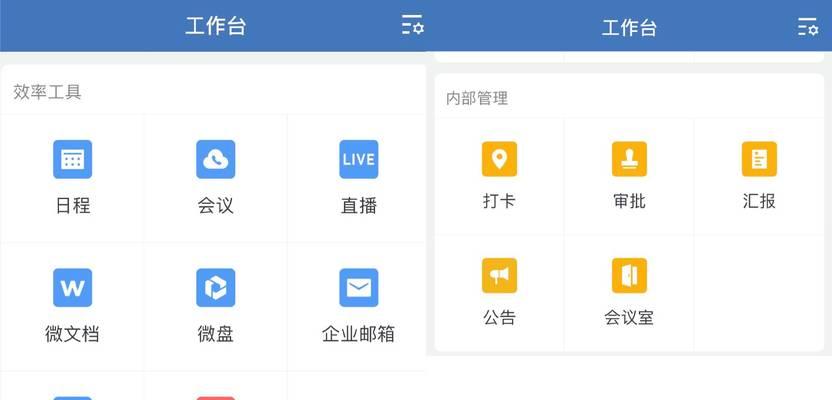Click the 内部管理 section heading
The width and height of the screenshot is (832, 400).
pyautogui.click(x=477, y=98)
